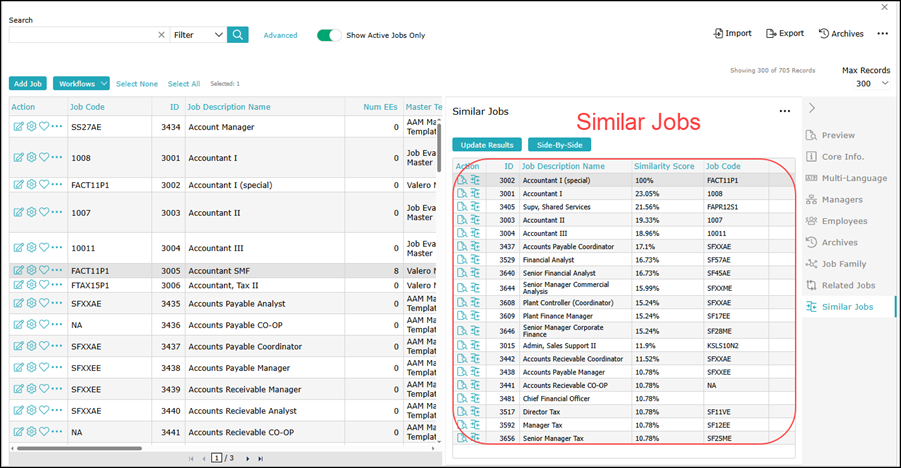This screenshot has height=468, width=901.
Task: Open the Filter dropdown
Action: point(197,35)
